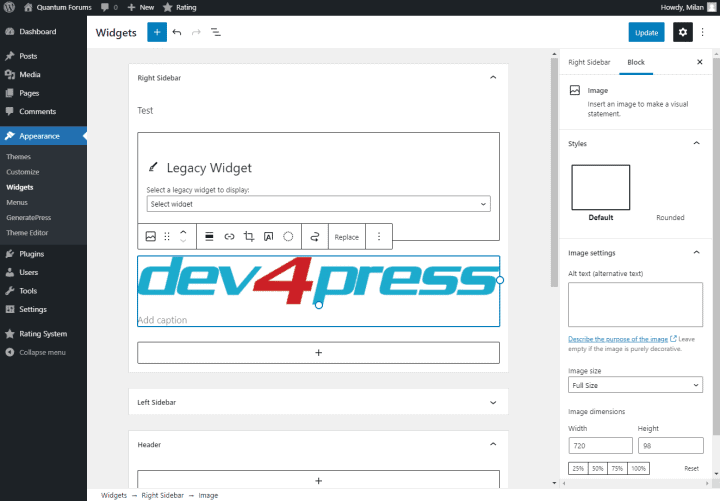Click the block drag handle icon
The image size is (720, 501).
pyautogui.click(x=167, y=236)
